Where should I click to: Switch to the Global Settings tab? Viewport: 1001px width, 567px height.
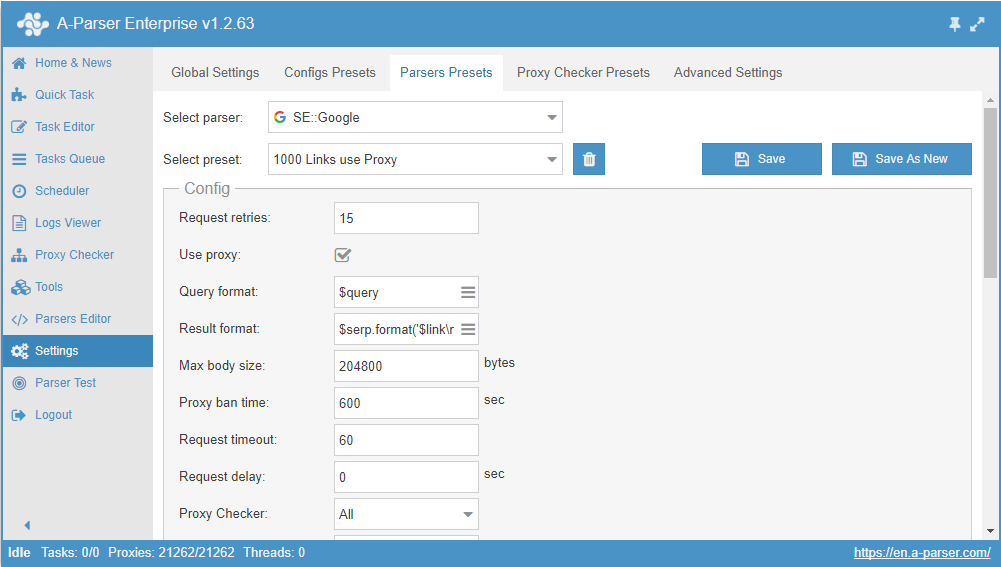click(x=215, y=73)
